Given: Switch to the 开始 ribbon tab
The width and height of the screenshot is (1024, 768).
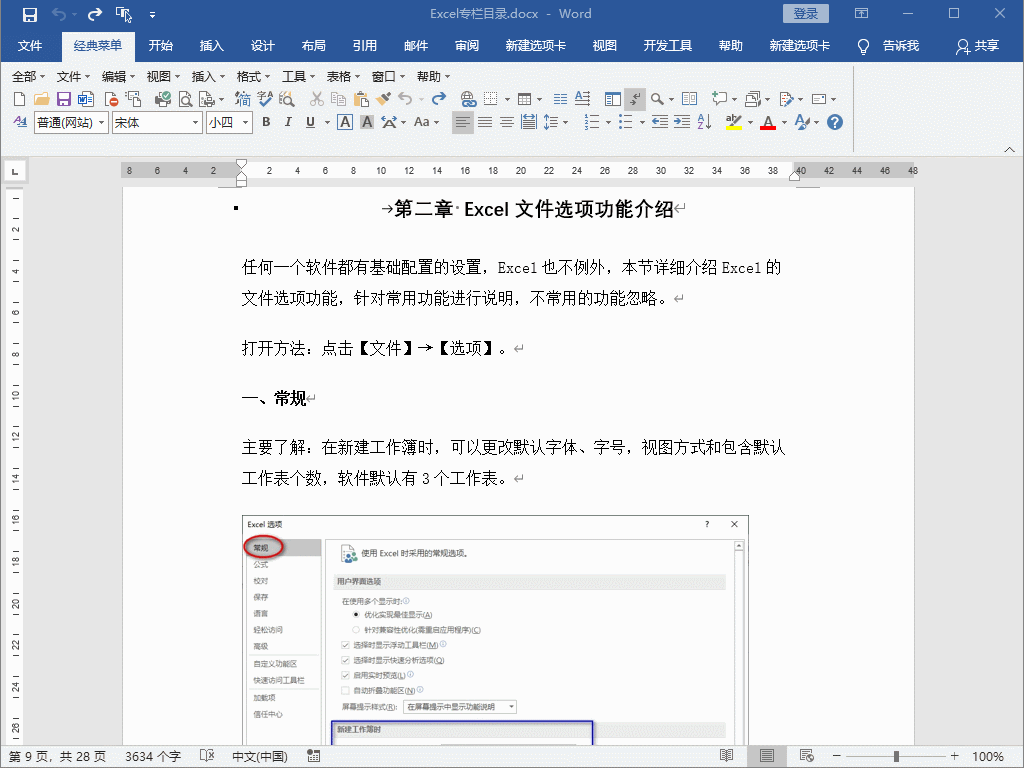Looking at the screenshot, I should tap(161, 46).
